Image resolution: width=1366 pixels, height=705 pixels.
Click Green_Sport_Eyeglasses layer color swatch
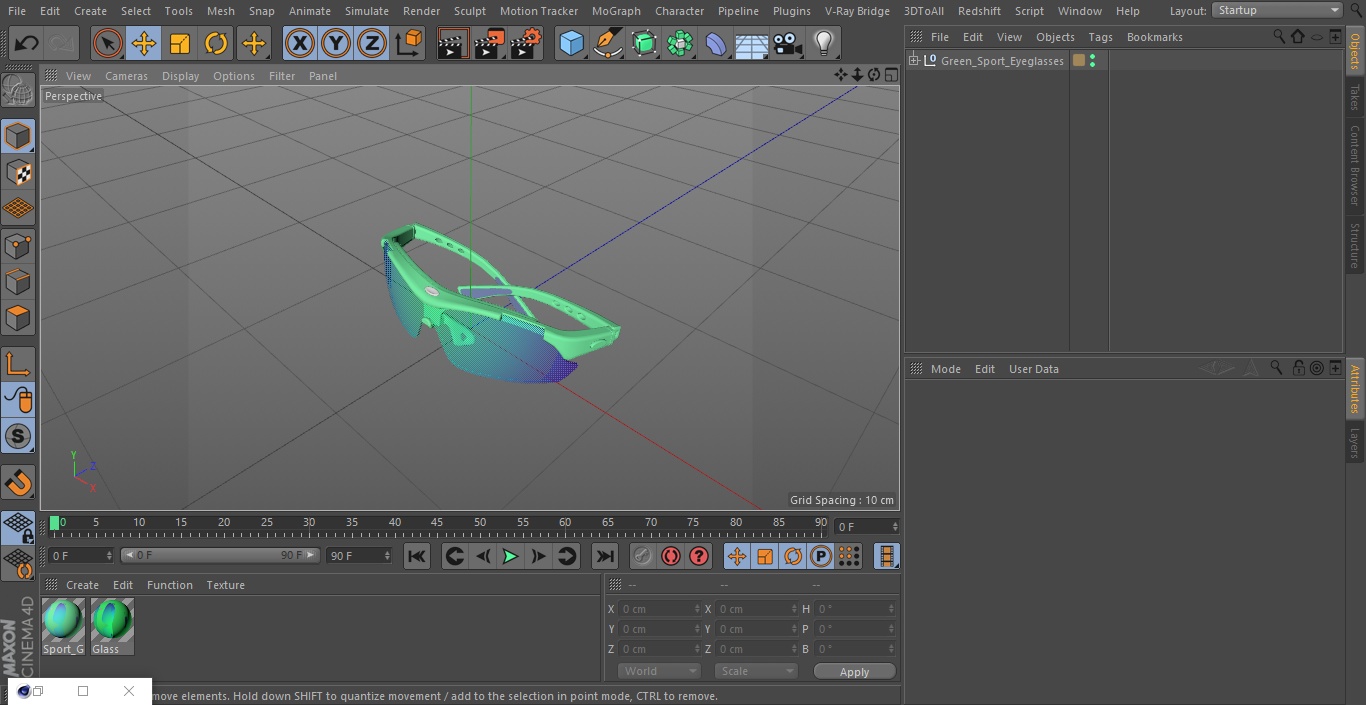coord(1079,61)
